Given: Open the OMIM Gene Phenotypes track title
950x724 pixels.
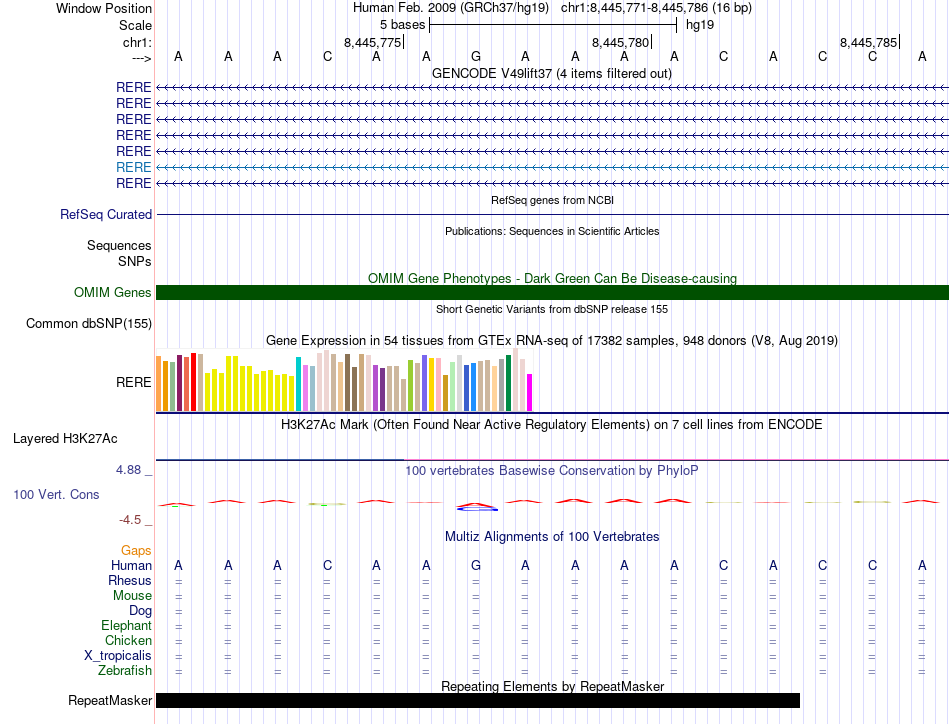Looking at the screenshot, I should [x=552, y=278].
